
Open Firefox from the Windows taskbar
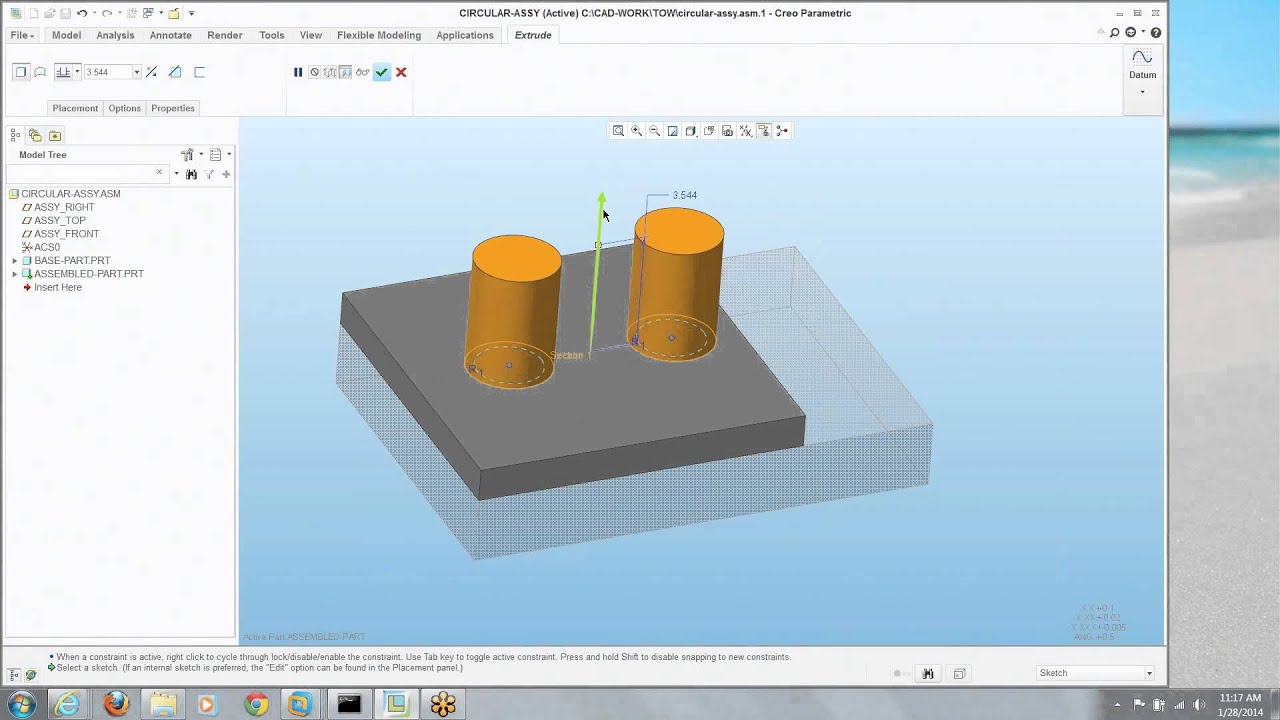click(116, 704)
